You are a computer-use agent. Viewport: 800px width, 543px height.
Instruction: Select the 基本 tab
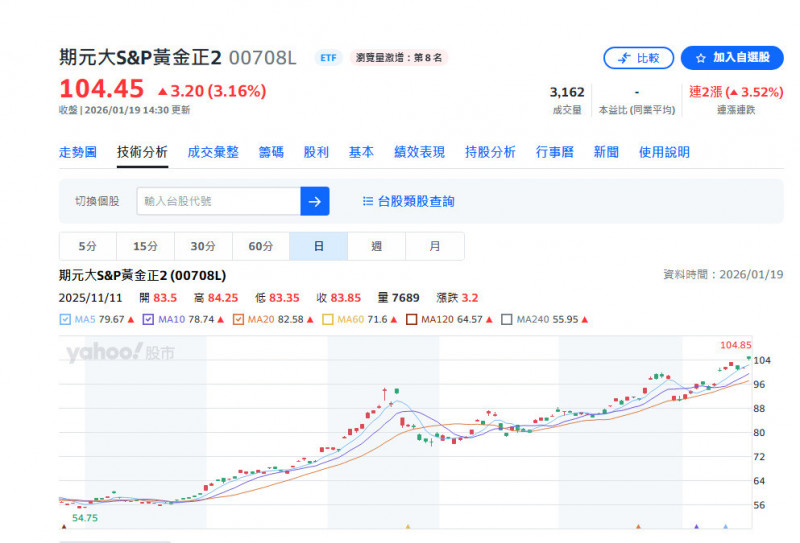coord(361,152)
